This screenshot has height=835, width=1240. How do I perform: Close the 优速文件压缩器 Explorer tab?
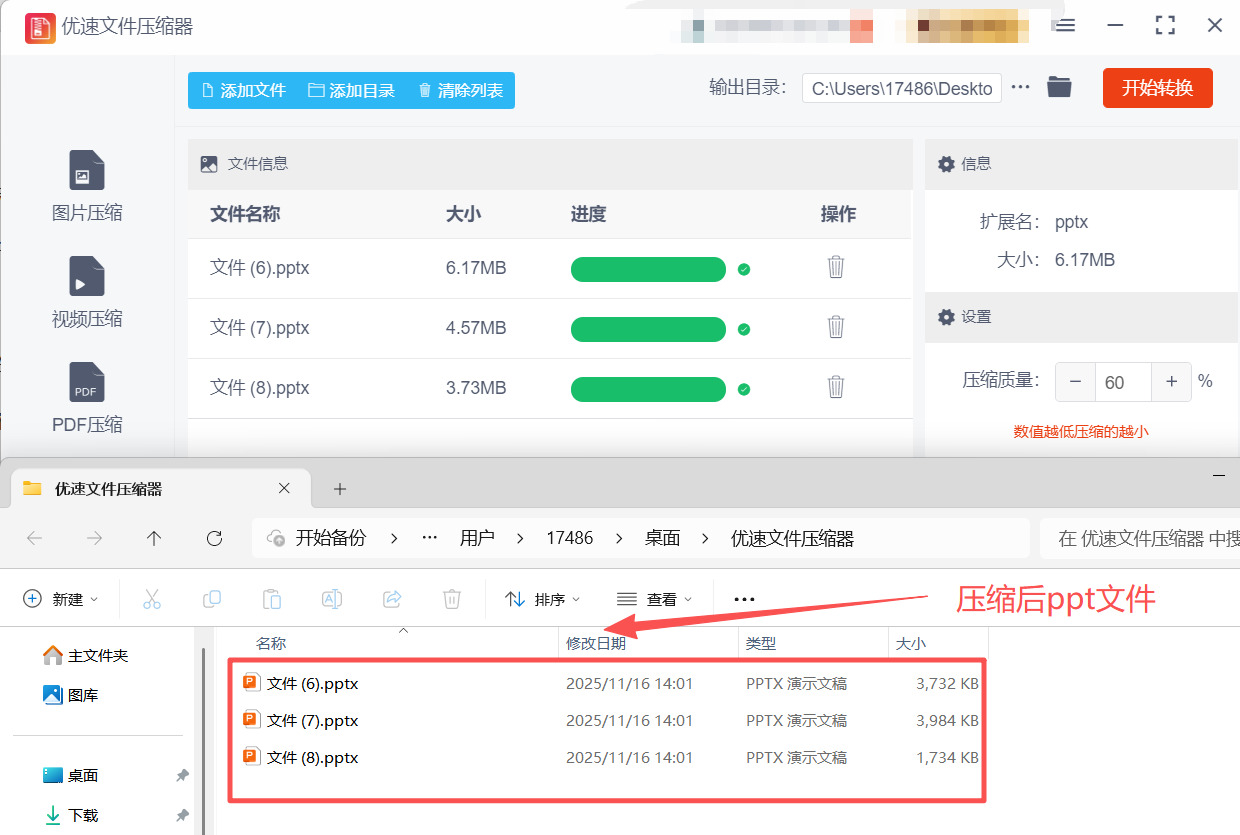coord(284,488)
